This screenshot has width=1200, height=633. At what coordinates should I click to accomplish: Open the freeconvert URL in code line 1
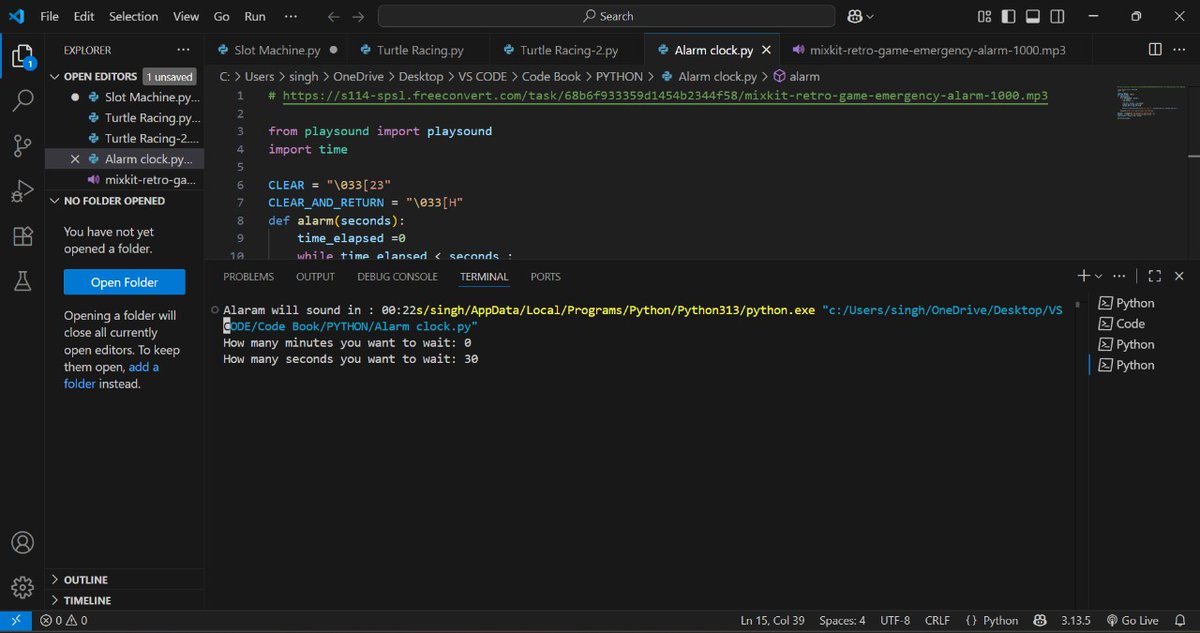[x=665, y=96]
